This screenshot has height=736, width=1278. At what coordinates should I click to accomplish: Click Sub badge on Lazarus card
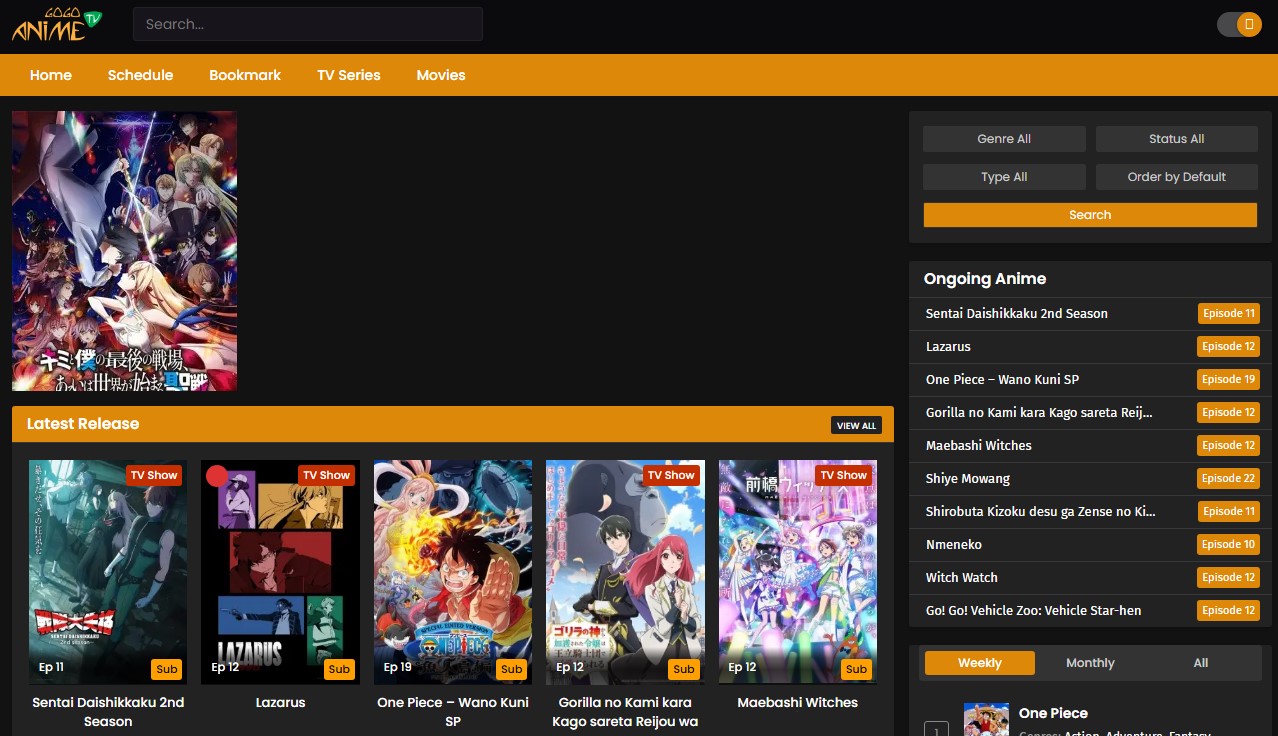click(x=339, y=669)
